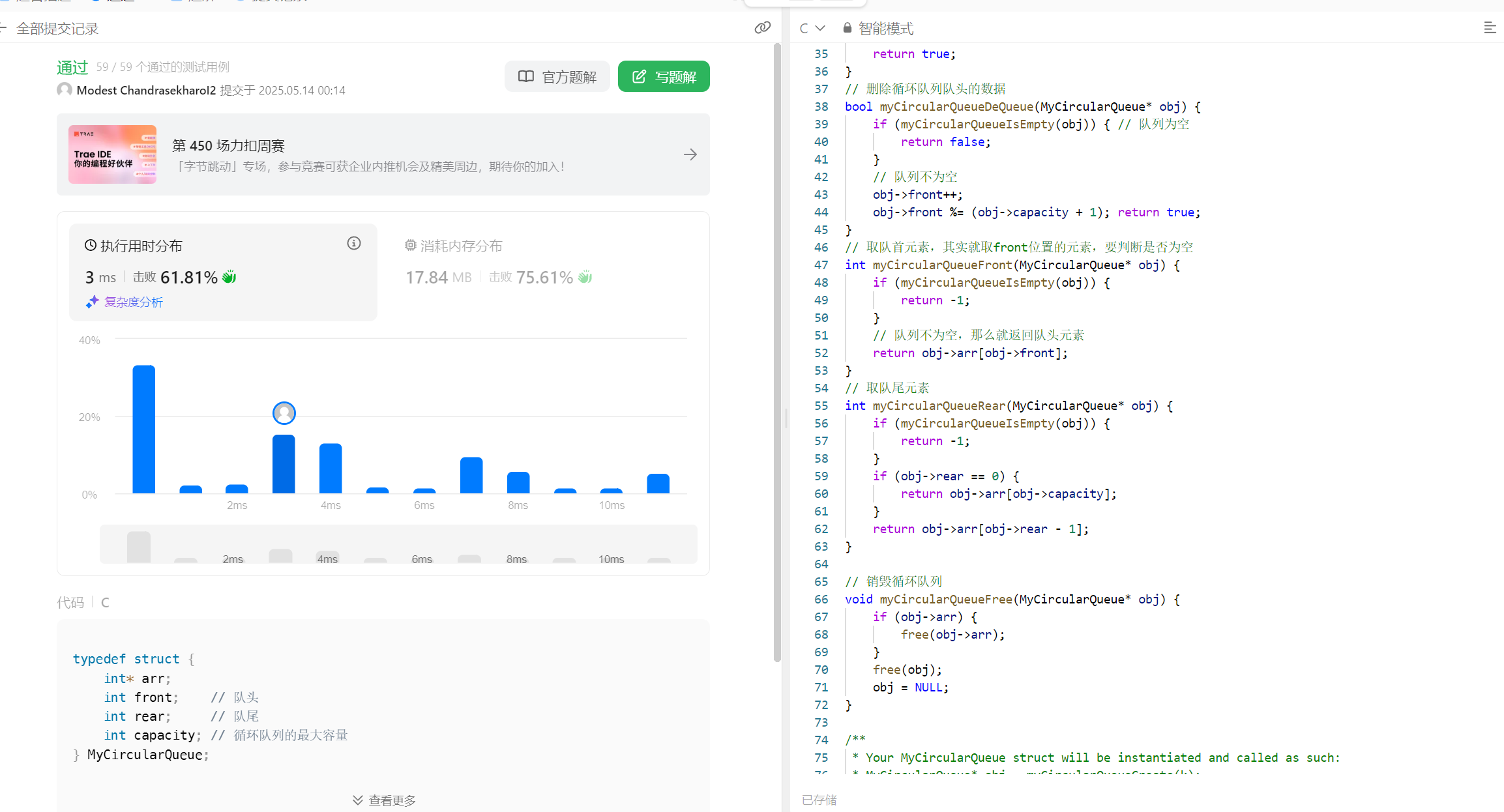Click the code formatting icon at top right
This screenshot has height=812, width=1504.
1489,27
